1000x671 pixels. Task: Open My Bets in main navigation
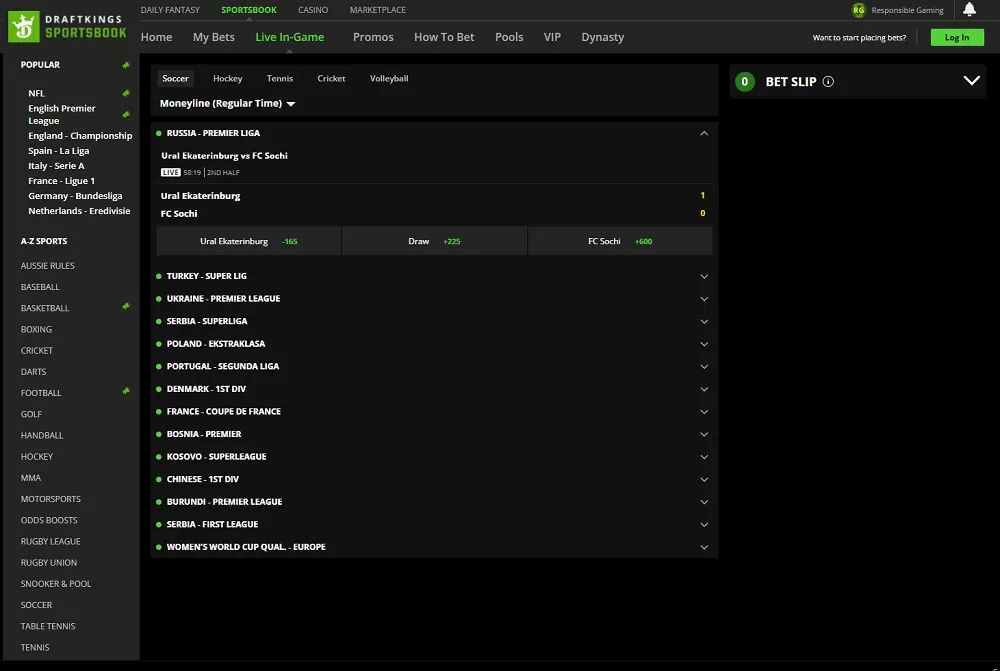(214, 37)
